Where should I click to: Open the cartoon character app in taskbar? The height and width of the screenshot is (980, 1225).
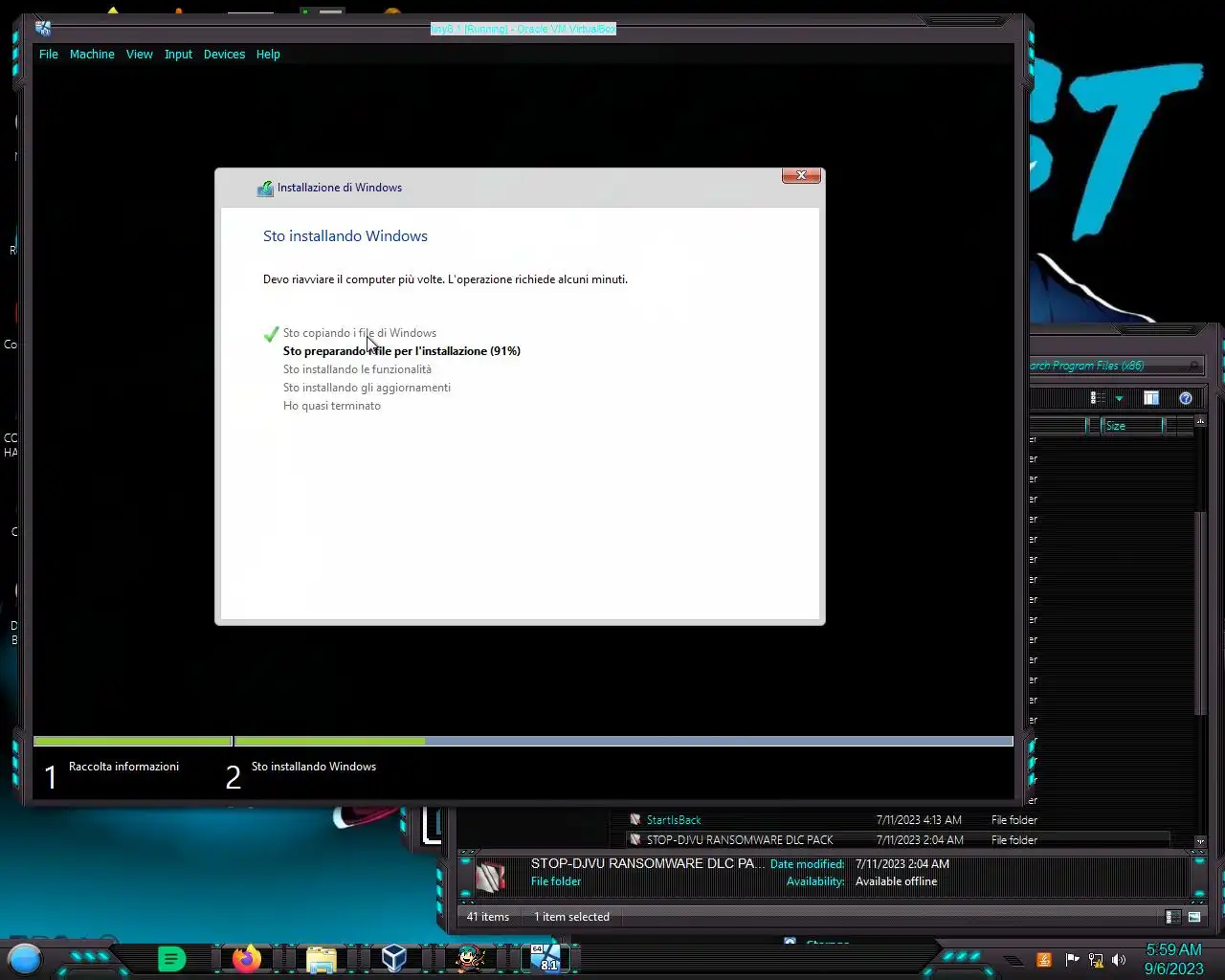470,958
